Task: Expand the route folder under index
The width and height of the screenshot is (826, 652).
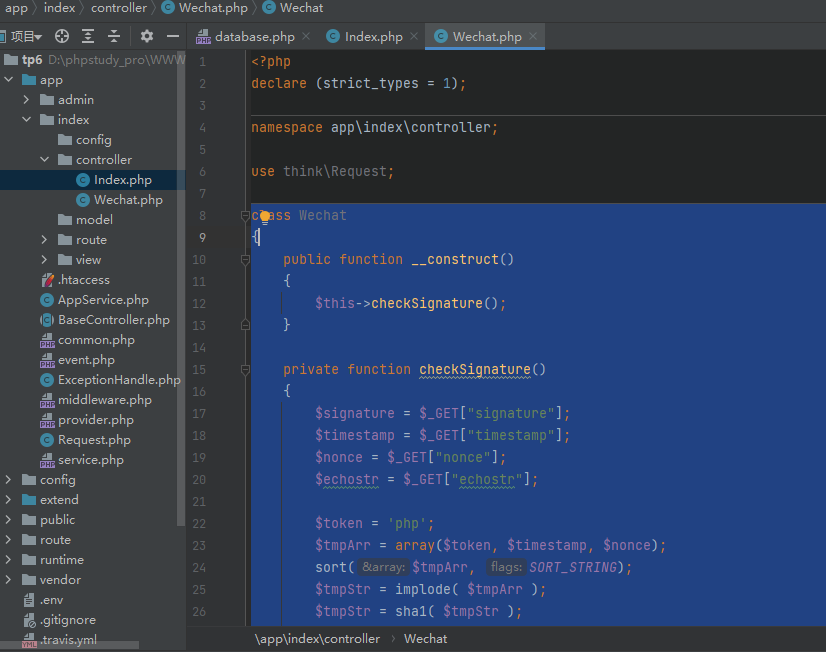Action: coord(45,240)
